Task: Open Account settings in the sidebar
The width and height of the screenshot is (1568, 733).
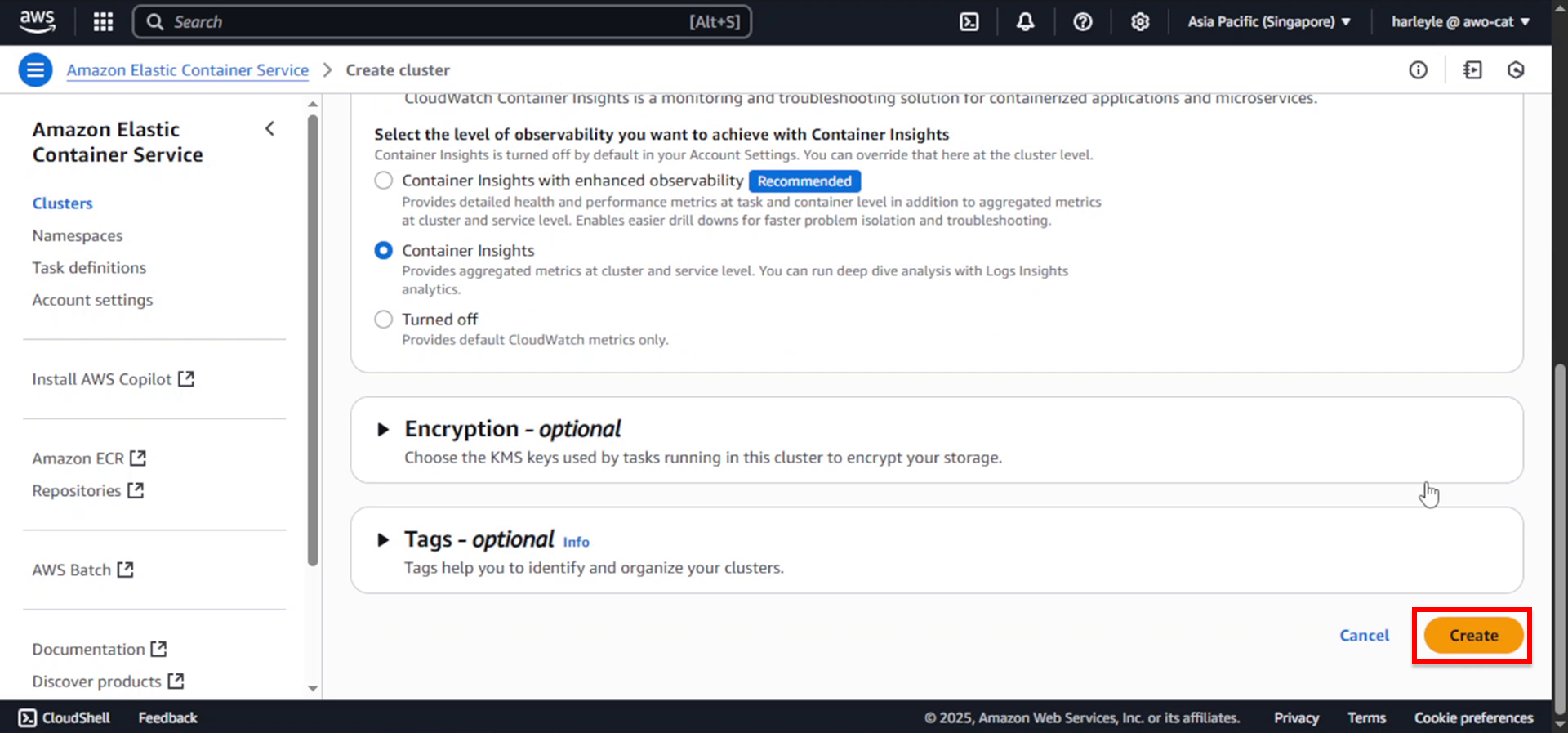Action: pos(92,300)
